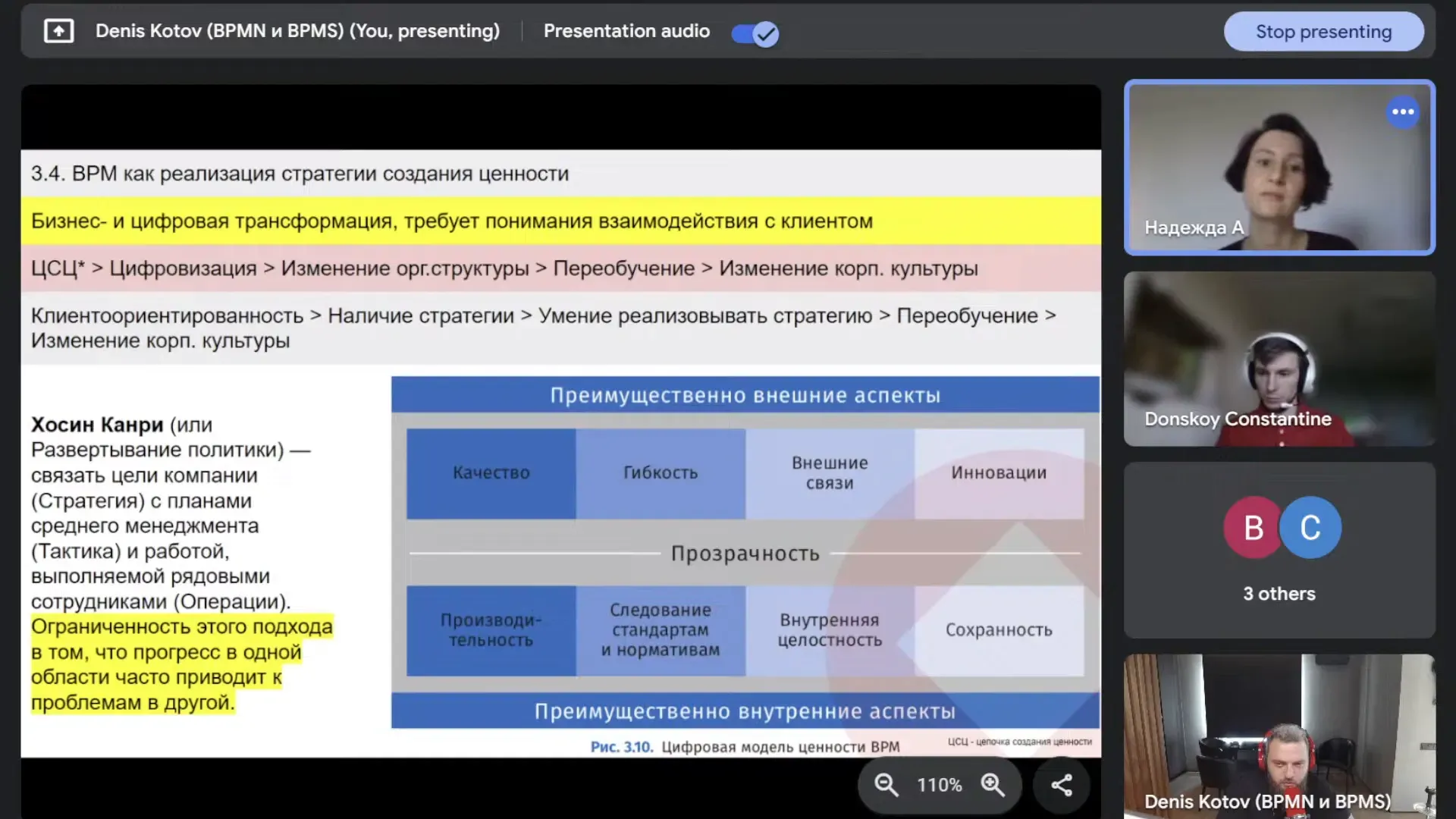Screen dimensions: 1456x819
Task: Click the yellow highlighted heading line
Action: pos(452,221)
